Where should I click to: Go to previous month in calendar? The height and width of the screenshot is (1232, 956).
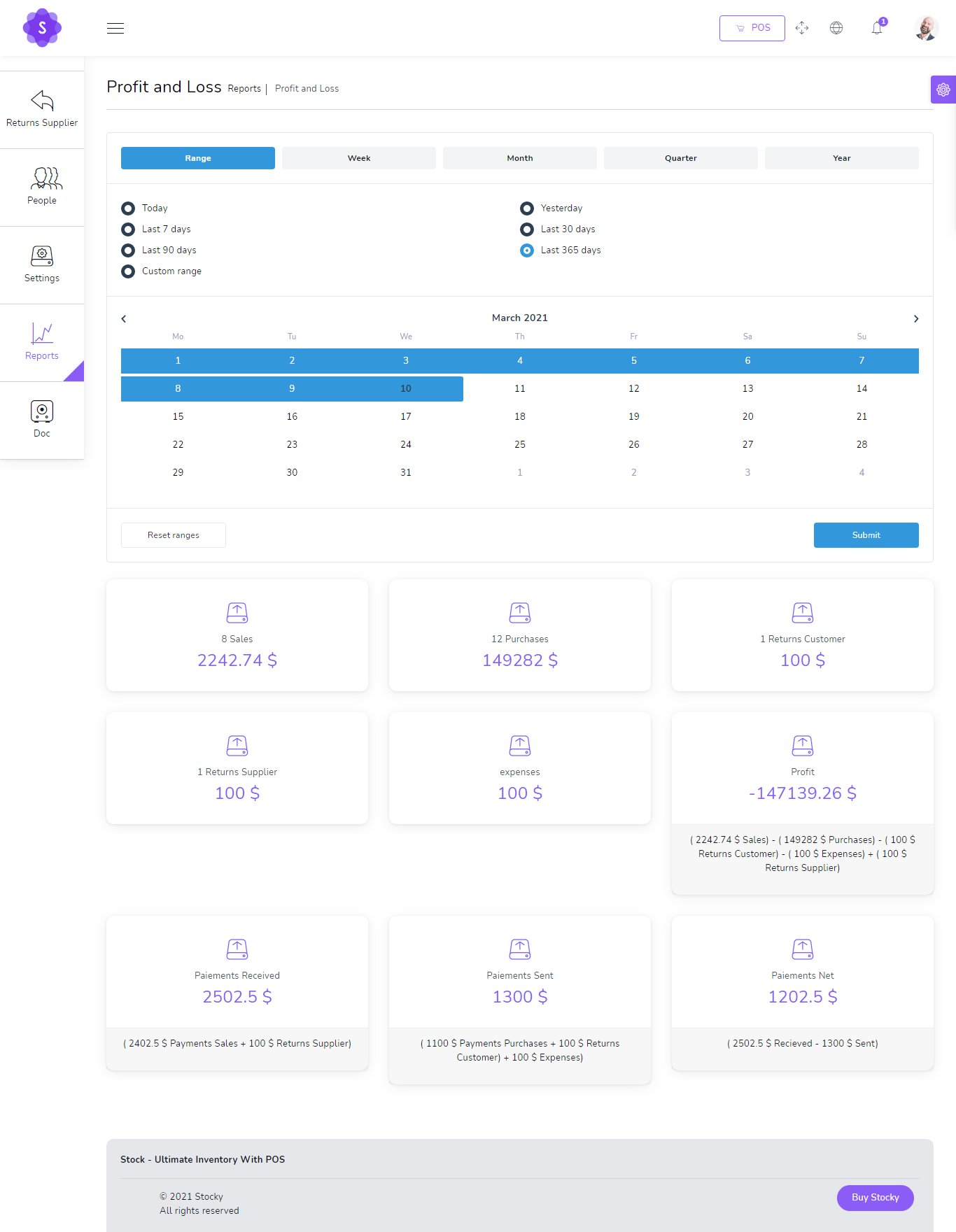coord(124,319)
